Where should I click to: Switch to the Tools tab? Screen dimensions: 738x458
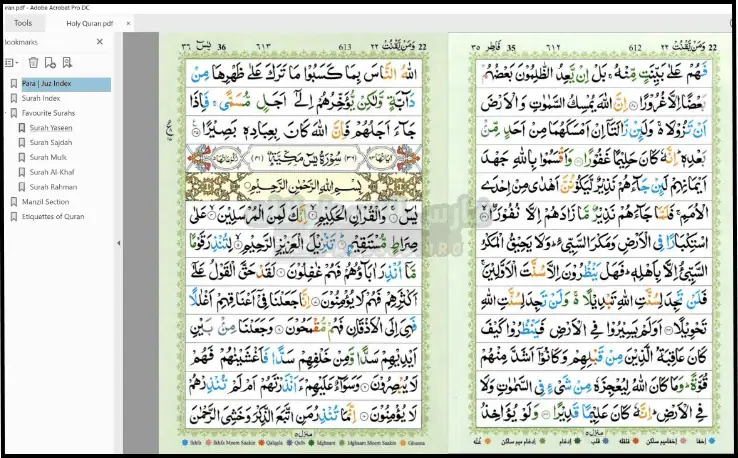click(23, 22)
